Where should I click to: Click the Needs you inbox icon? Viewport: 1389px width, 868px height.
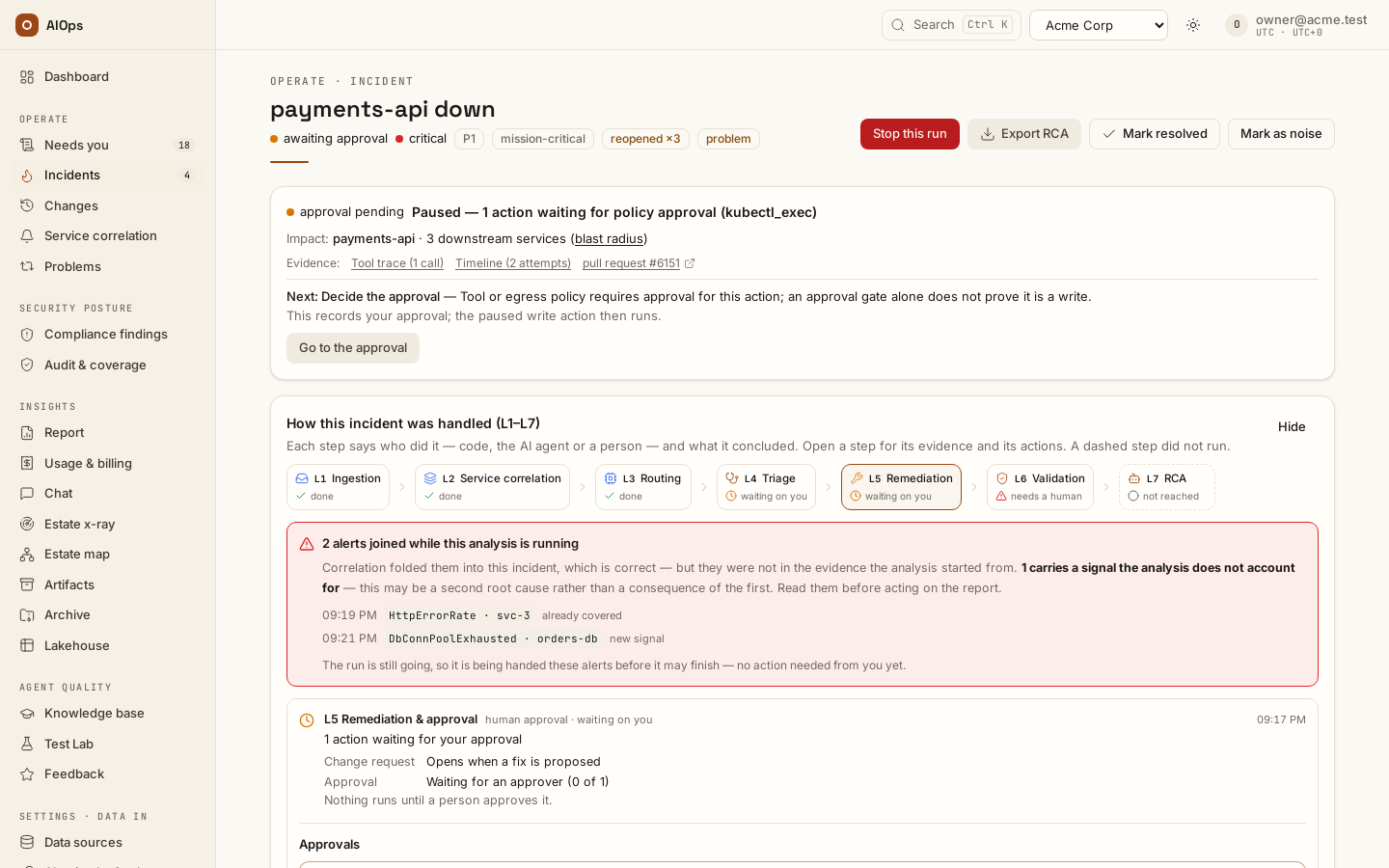(x=27, y=146)
